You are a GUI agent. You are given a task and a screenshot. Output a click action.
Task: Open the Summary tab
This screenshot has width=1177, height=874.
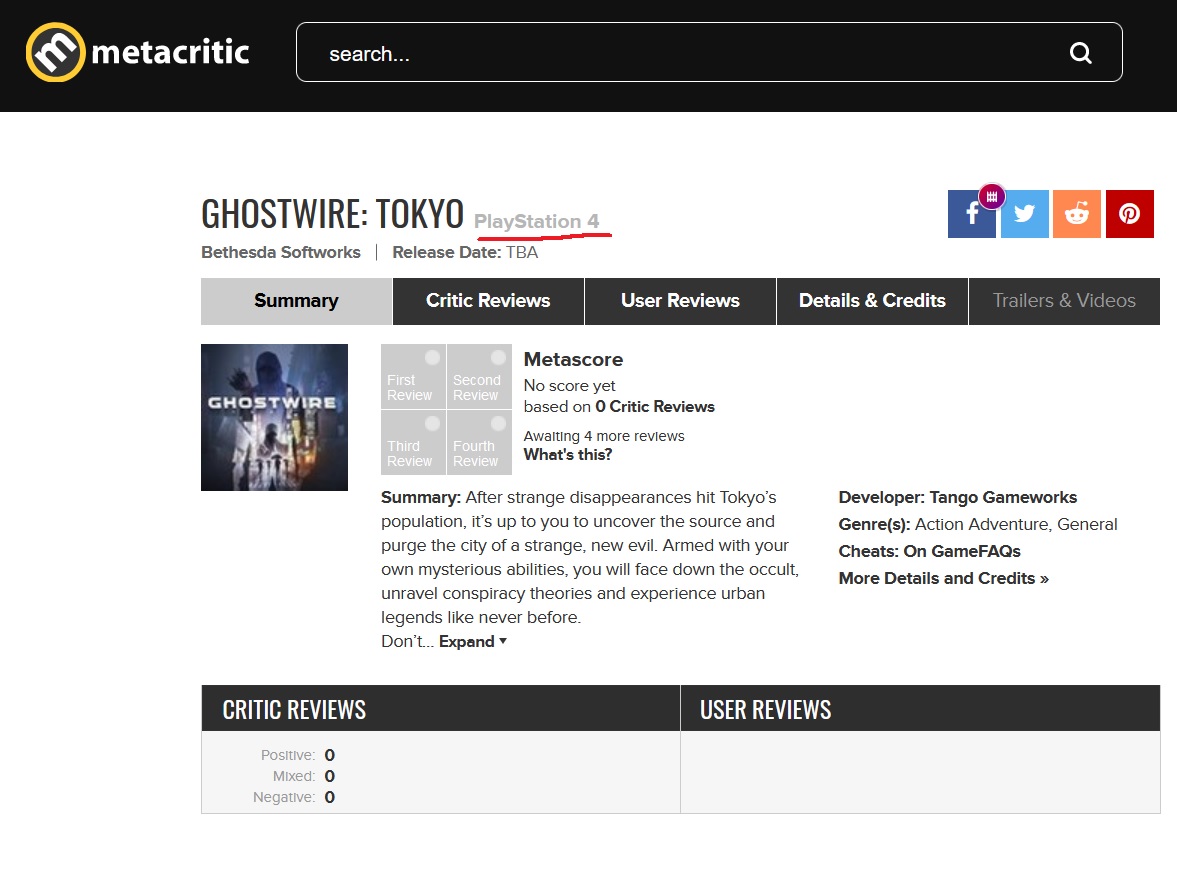297,301
